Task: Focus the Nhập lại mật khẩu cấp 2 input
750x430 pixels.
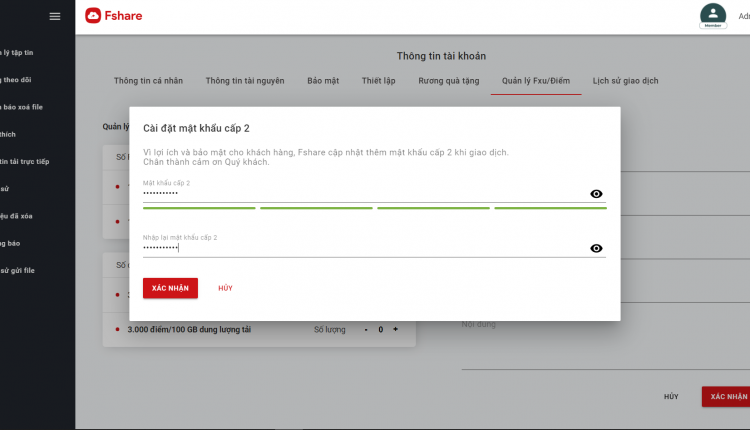Action: click(364, 248)
